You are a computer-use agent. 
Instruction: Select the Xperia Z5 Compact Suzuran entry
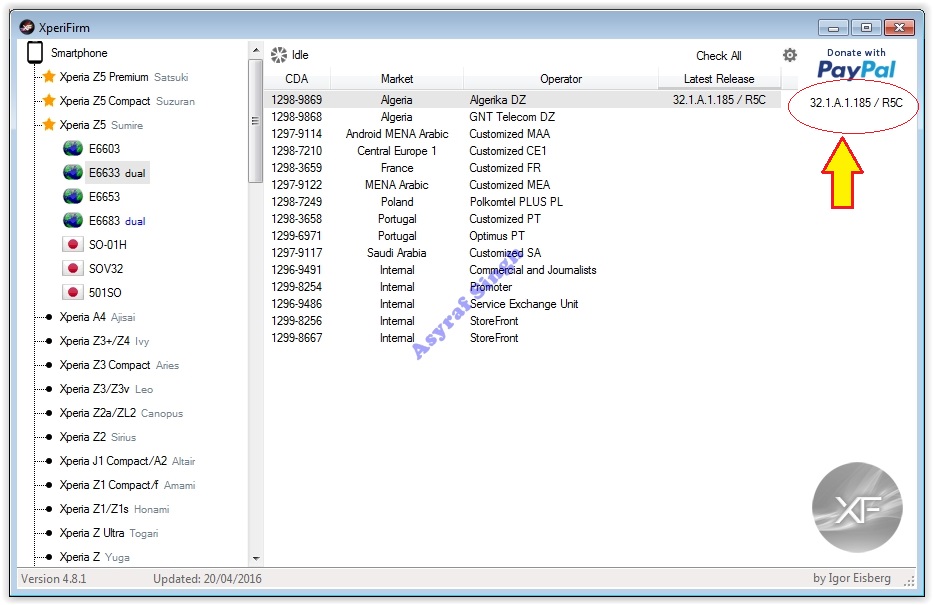(x=127, y=101)
